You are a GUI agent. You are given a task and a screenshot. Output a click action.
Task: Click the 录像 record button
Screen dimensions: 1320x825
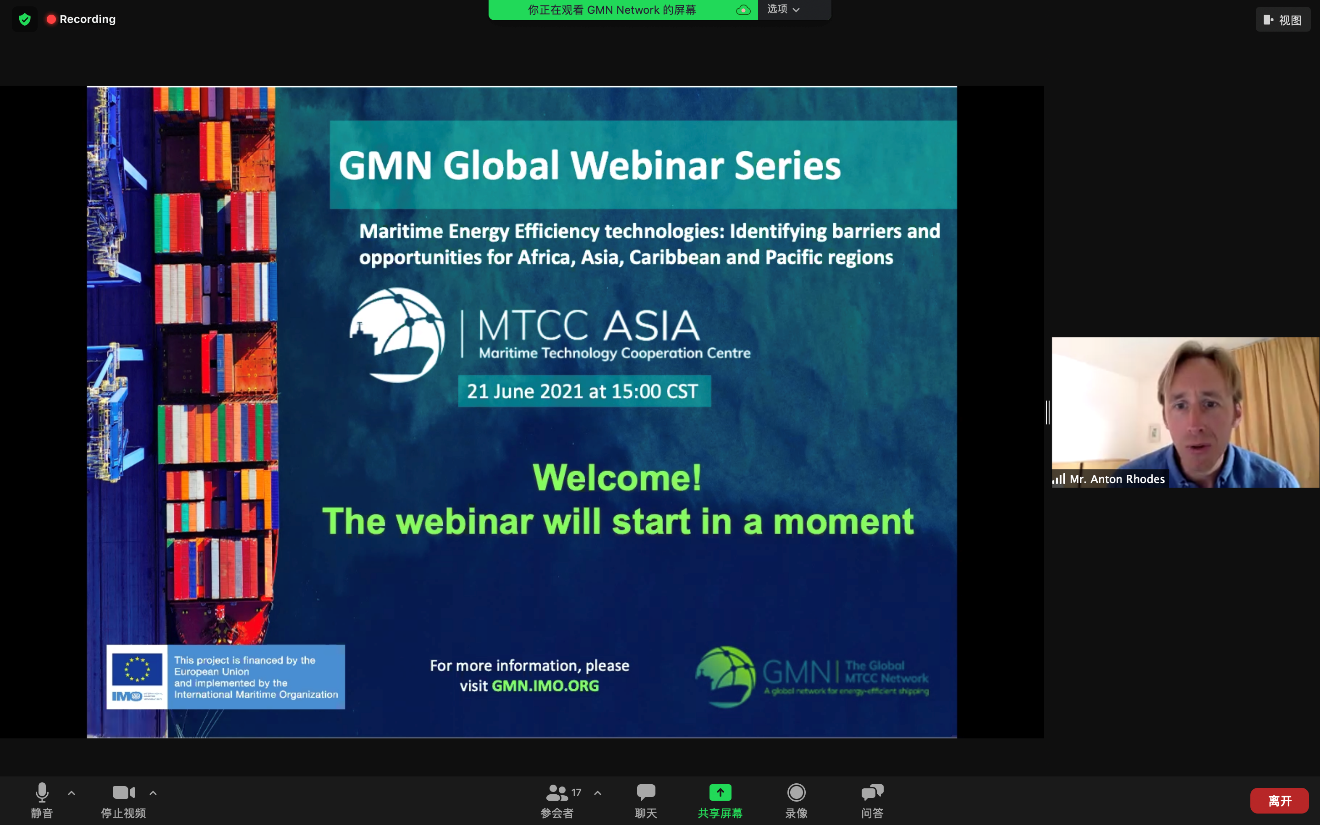pos(796,800)
